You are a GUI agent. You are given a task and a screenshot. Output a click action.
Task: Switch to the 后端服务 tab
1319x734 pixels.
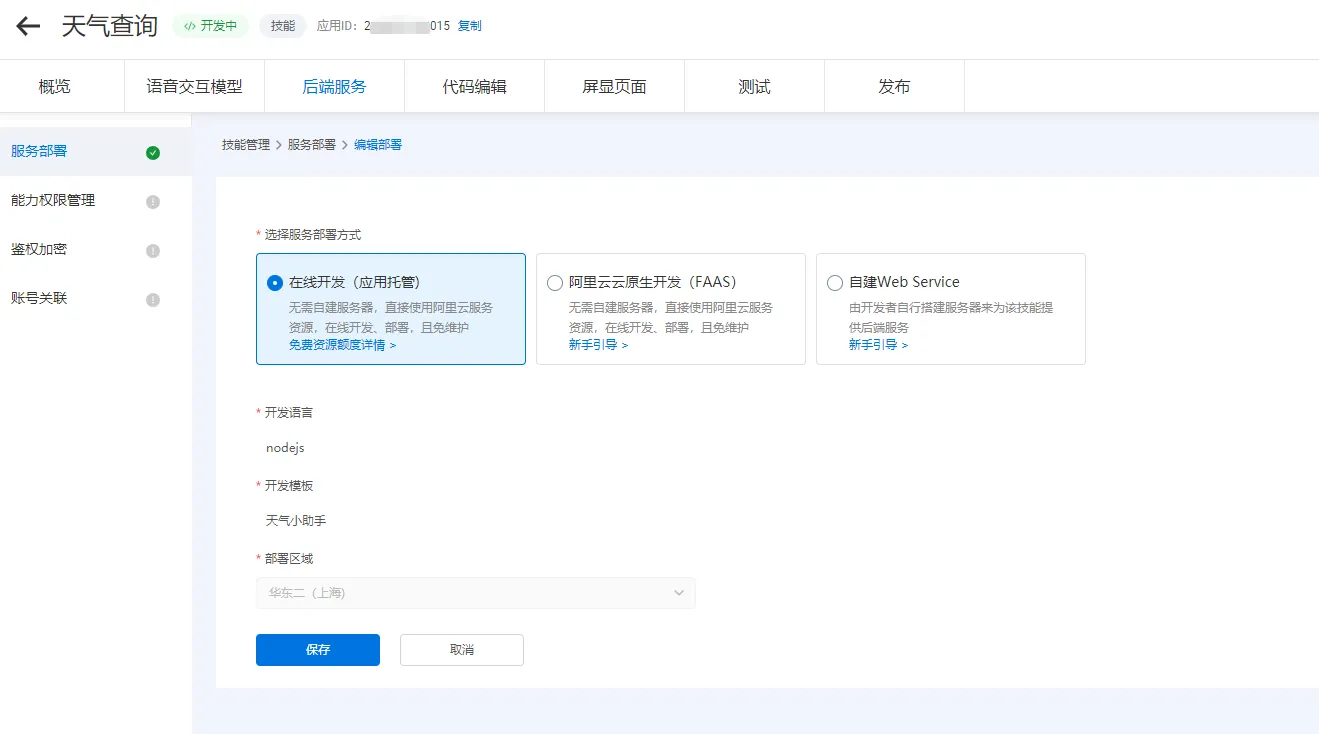[335, 87]
